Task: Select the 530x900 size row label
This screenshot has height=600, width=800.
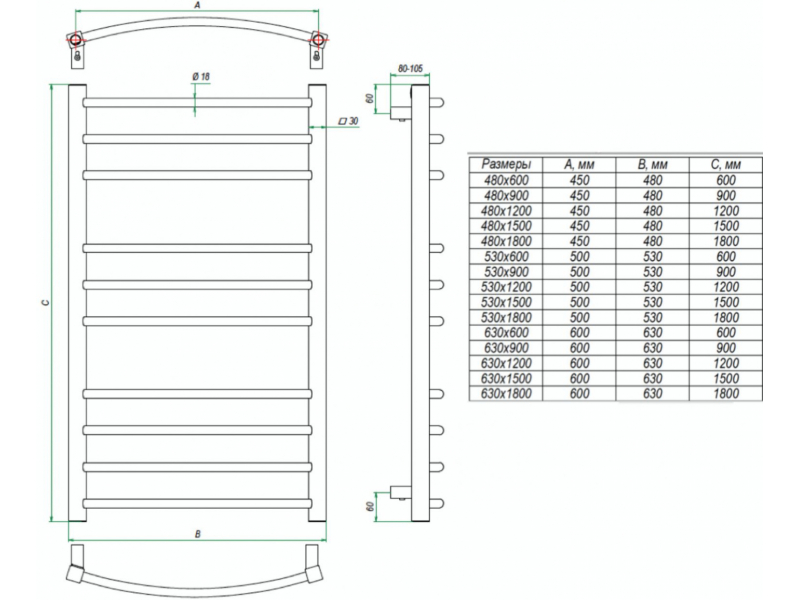Action: click(x=506, y=272)
